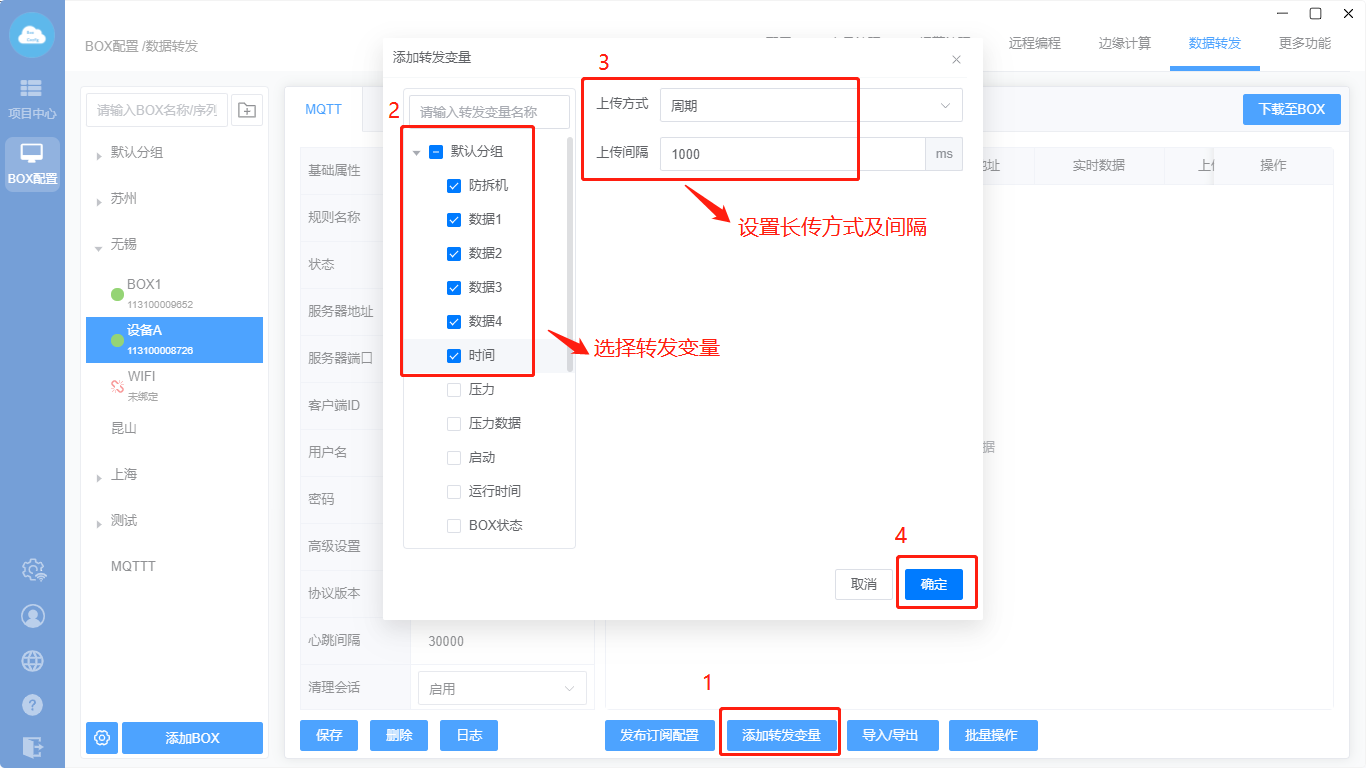Click the gear button beside 添加BOX

(102, 738)
